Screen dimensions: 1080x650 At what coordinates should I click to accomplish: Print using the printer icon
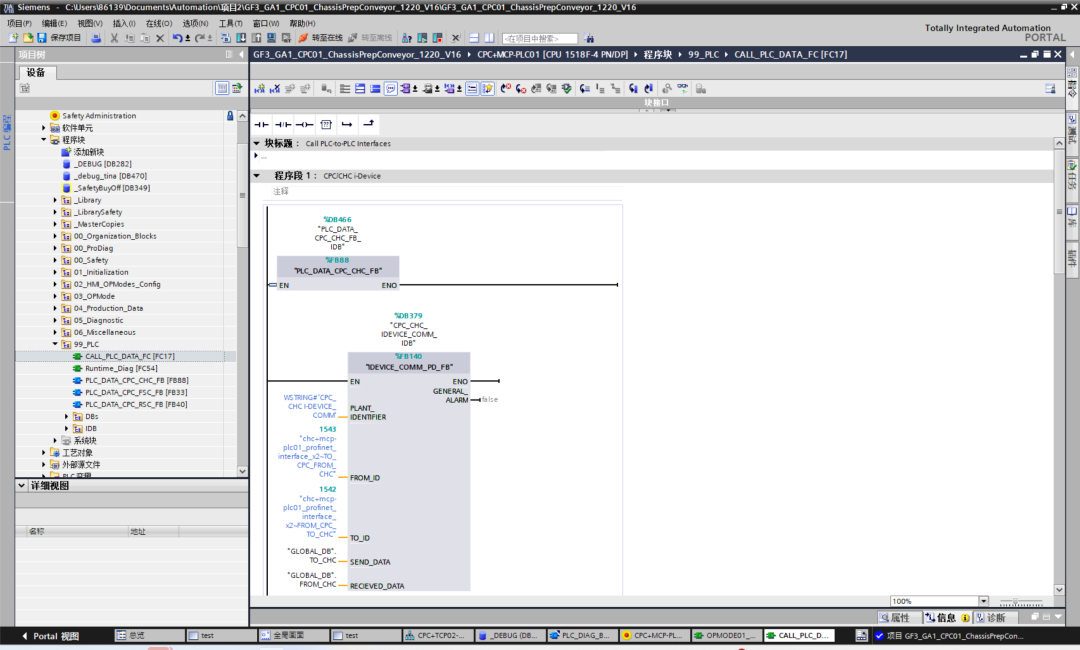[96, 38]
